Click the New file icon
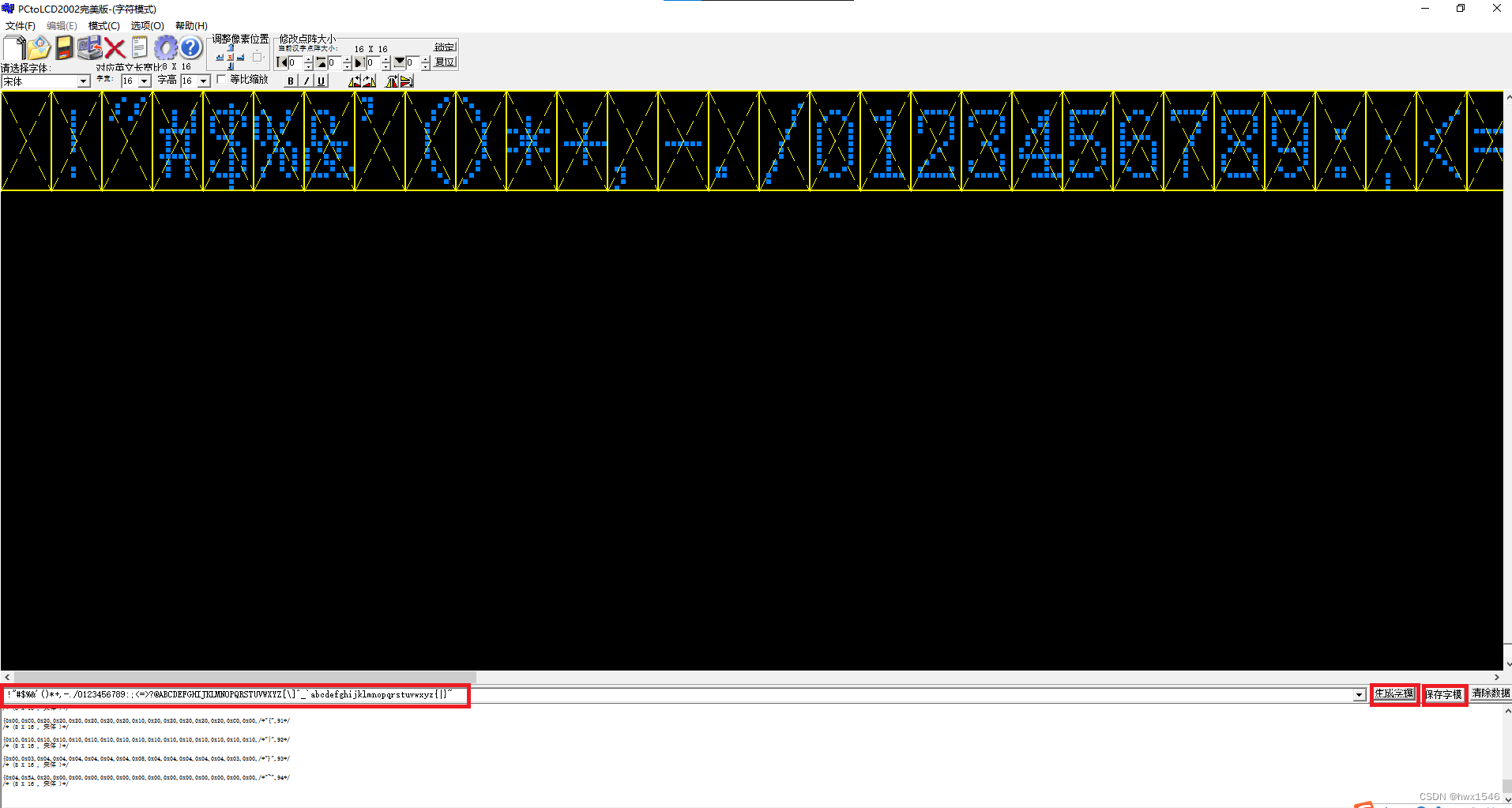The image size is (1512, 808). tap(14, 48)
